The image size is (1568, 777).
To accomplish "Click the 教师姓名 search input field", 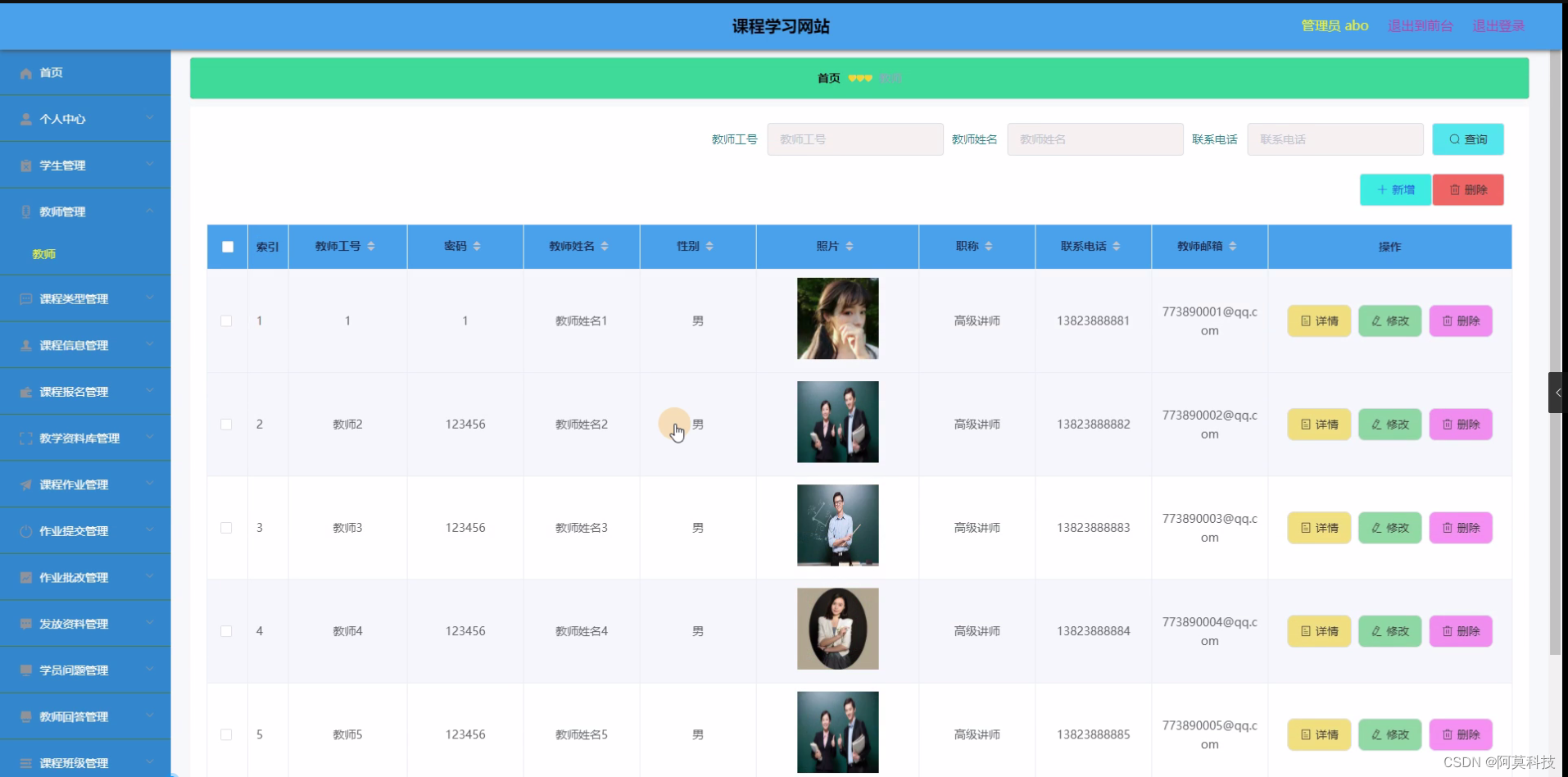I will click(x=1094, y=139).
